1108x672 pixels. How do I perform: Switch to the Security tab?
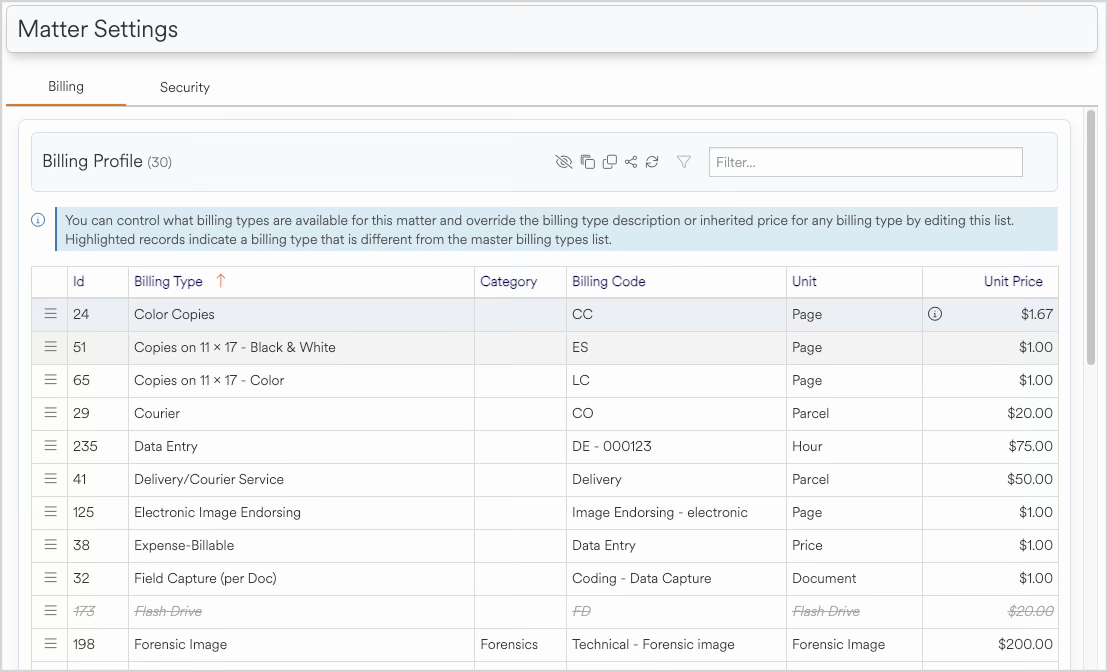click(x=184, y=88)
